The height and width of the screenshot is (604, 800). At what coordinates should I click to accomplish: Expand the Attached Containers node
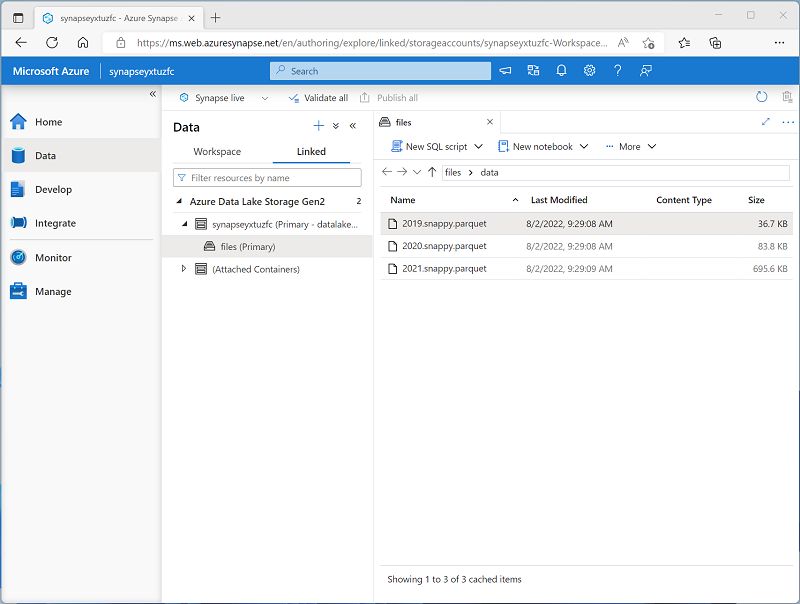184,269
